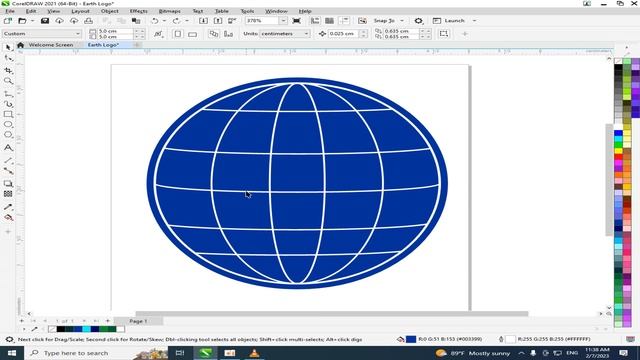The height and width of the screenshot is (360, 640).
Task: Select the Drop Shadow effects tool
Action: tap(8, 184)
